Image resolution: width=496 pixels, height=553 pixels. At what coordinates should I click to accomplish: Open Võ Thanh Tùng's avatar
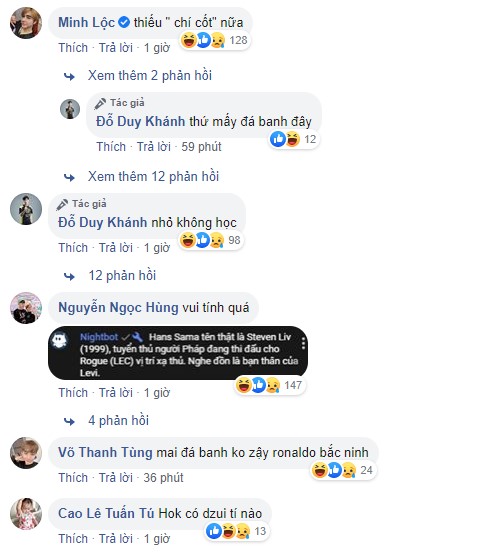click(26, 453)
